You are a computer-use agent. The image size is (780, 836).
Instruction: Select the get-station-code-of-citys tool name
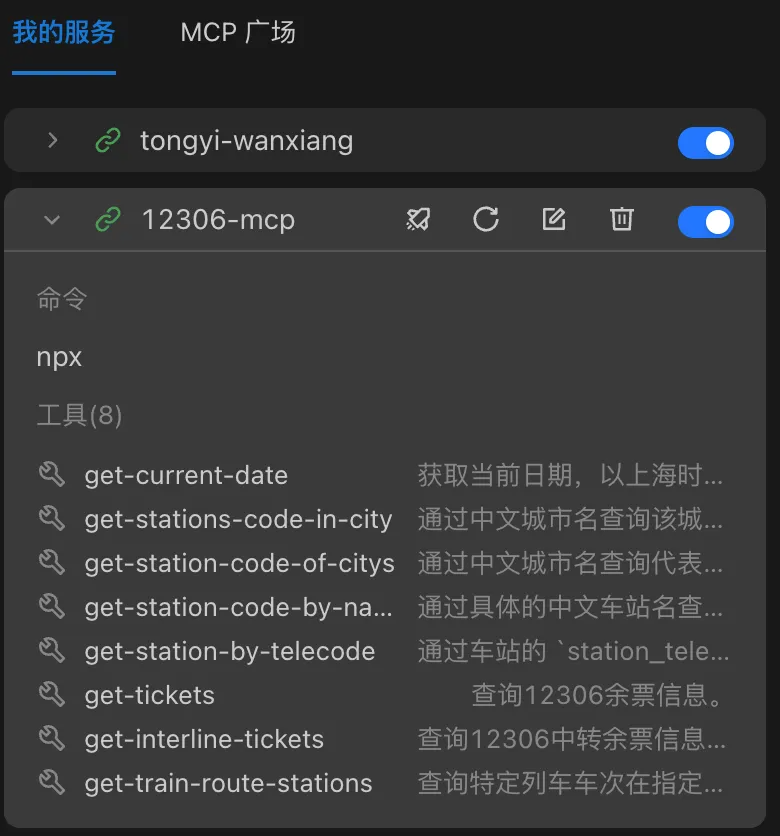(239, 564)
